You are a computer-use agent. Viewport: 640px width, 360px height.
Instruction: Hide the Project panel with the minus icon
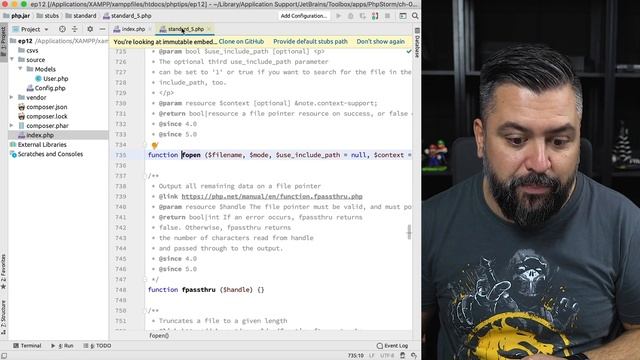coord(102,29)
